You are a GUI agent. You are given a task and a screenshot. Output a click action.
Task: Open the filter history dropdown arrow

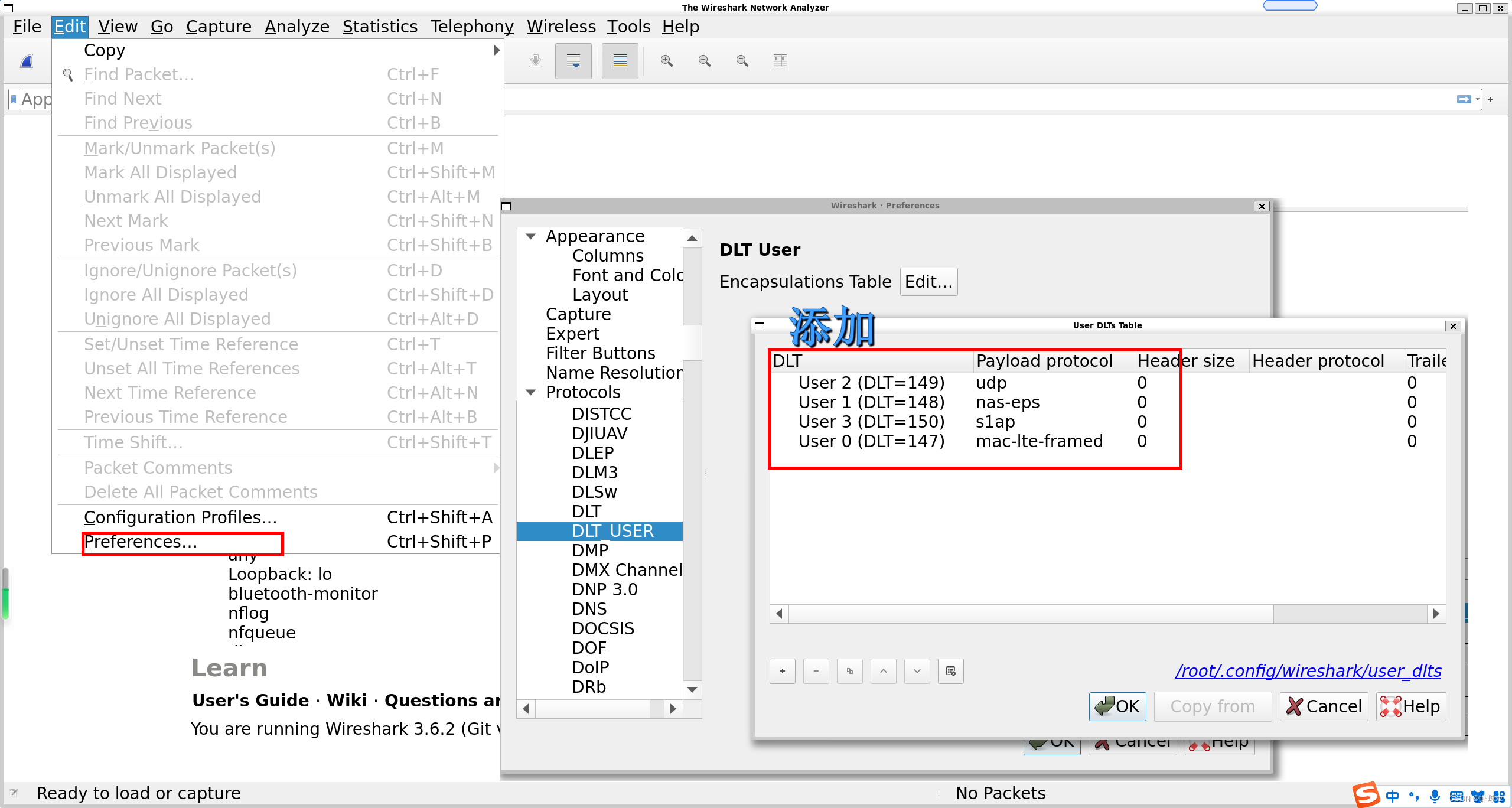coord(1477,99)
